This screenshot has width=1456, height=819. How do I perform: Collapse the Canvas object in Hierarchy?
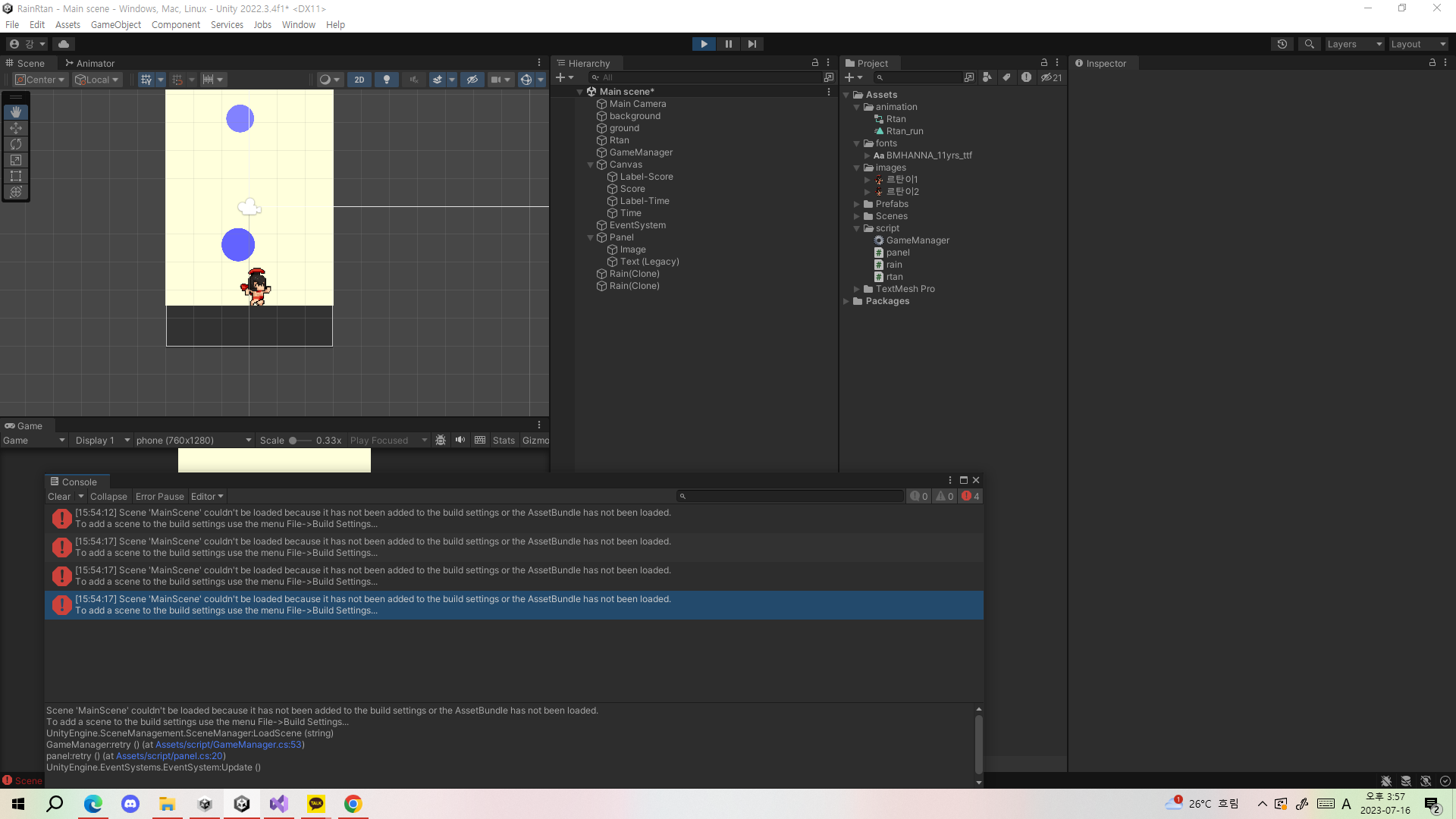[591, 165]
